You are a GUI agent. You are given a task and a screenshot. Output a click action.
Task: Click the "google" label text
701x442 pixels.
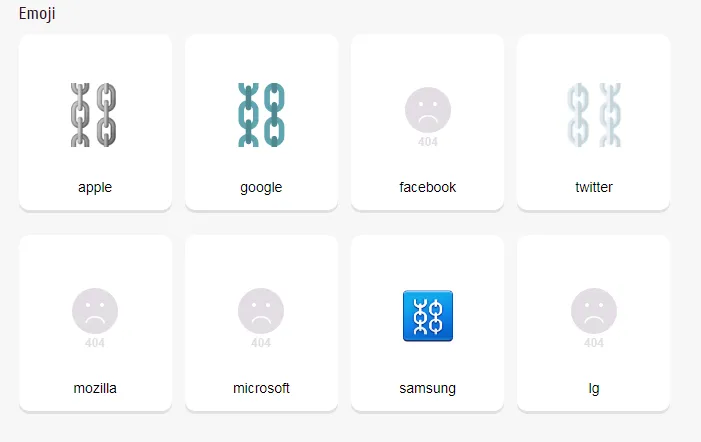tap(261, 187)
